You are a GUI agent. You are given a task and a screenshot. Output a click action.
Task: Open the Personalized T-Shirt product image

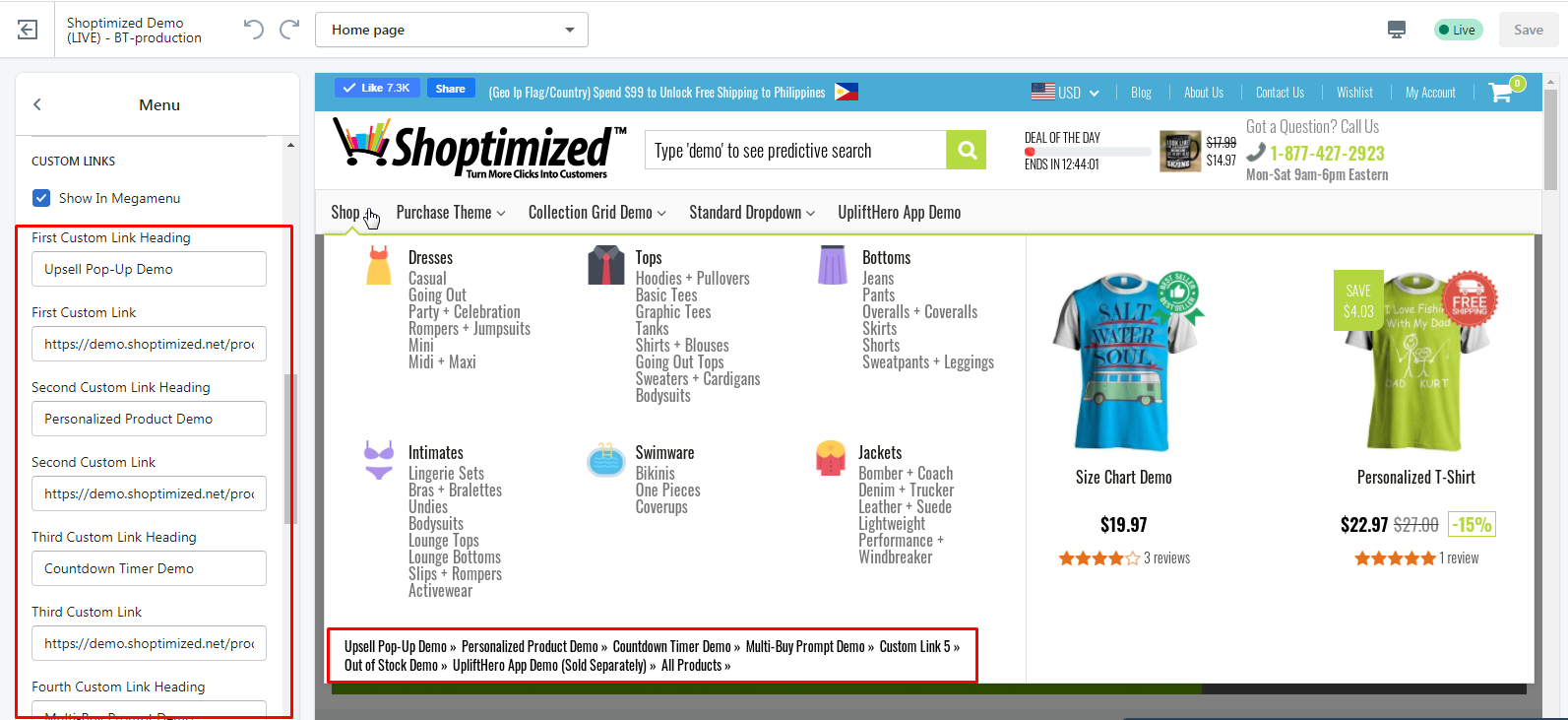click(1417, 360)
